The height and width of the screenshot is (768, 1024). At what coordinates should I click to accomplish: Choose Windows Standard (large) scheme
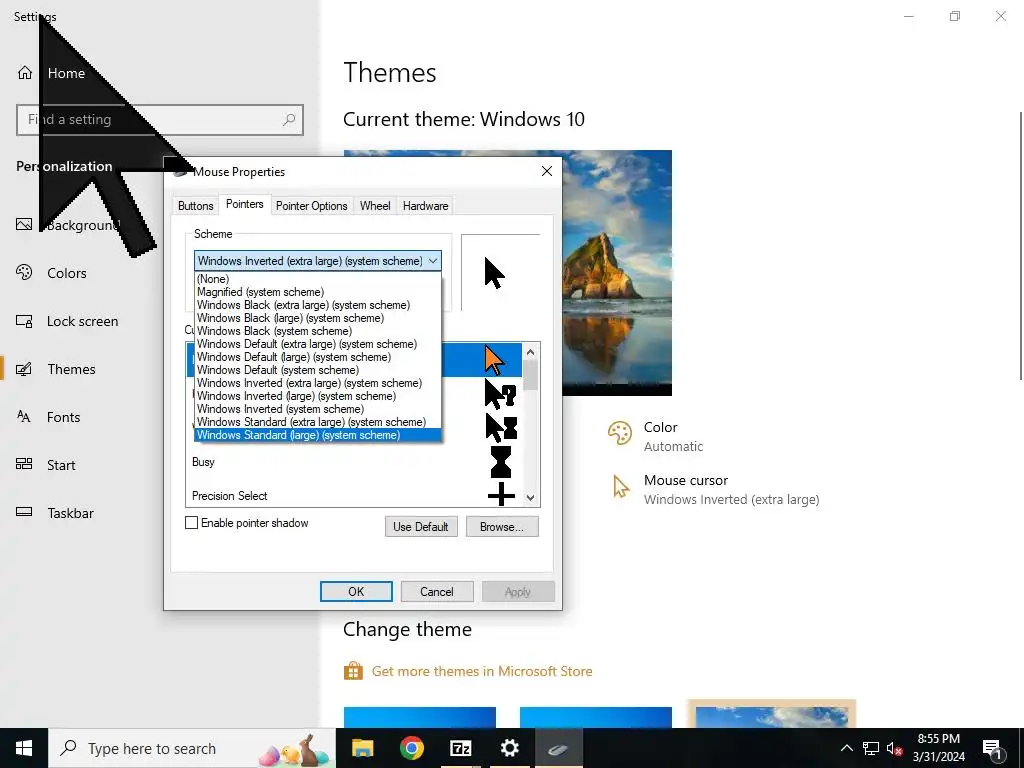tap(318, 435)
